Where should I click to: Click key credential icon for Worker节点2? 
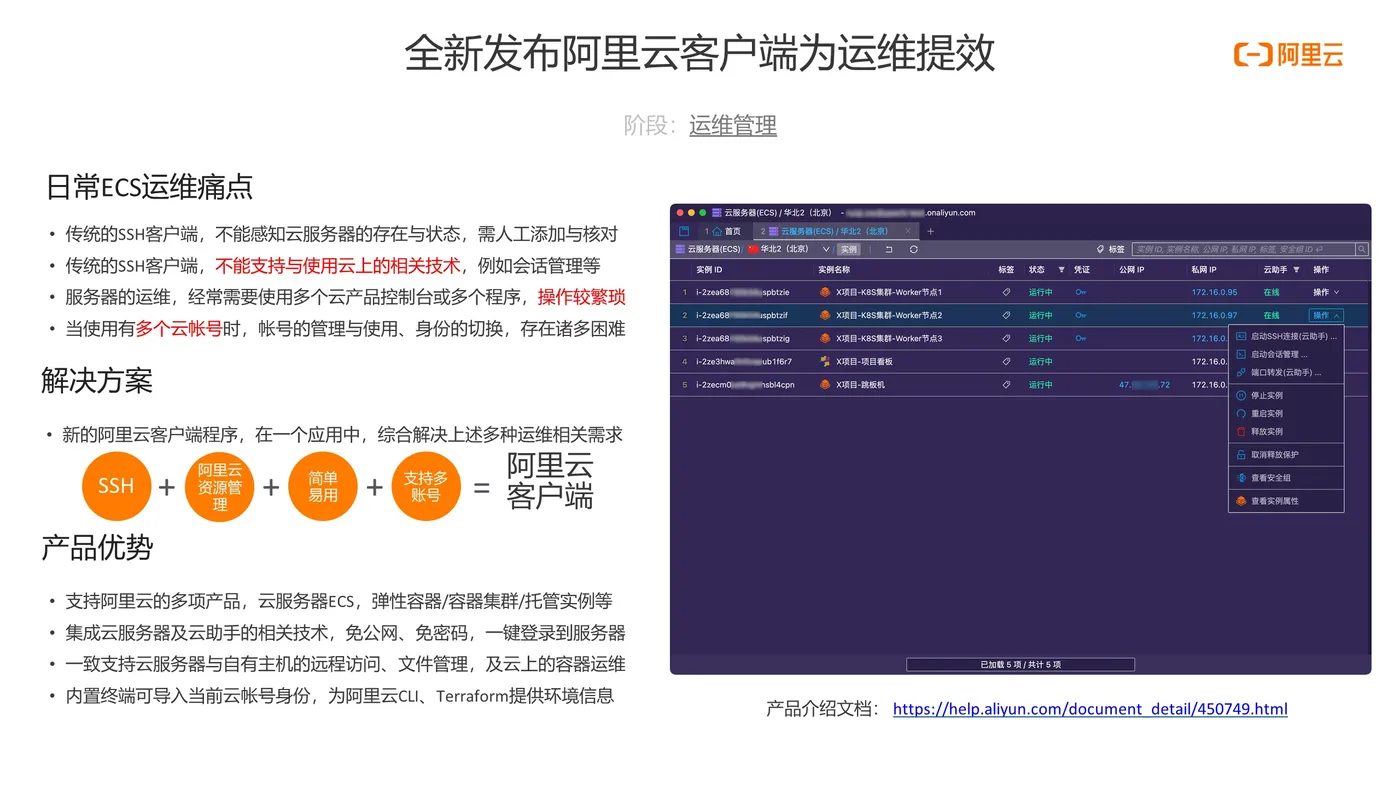[1080, 315]
